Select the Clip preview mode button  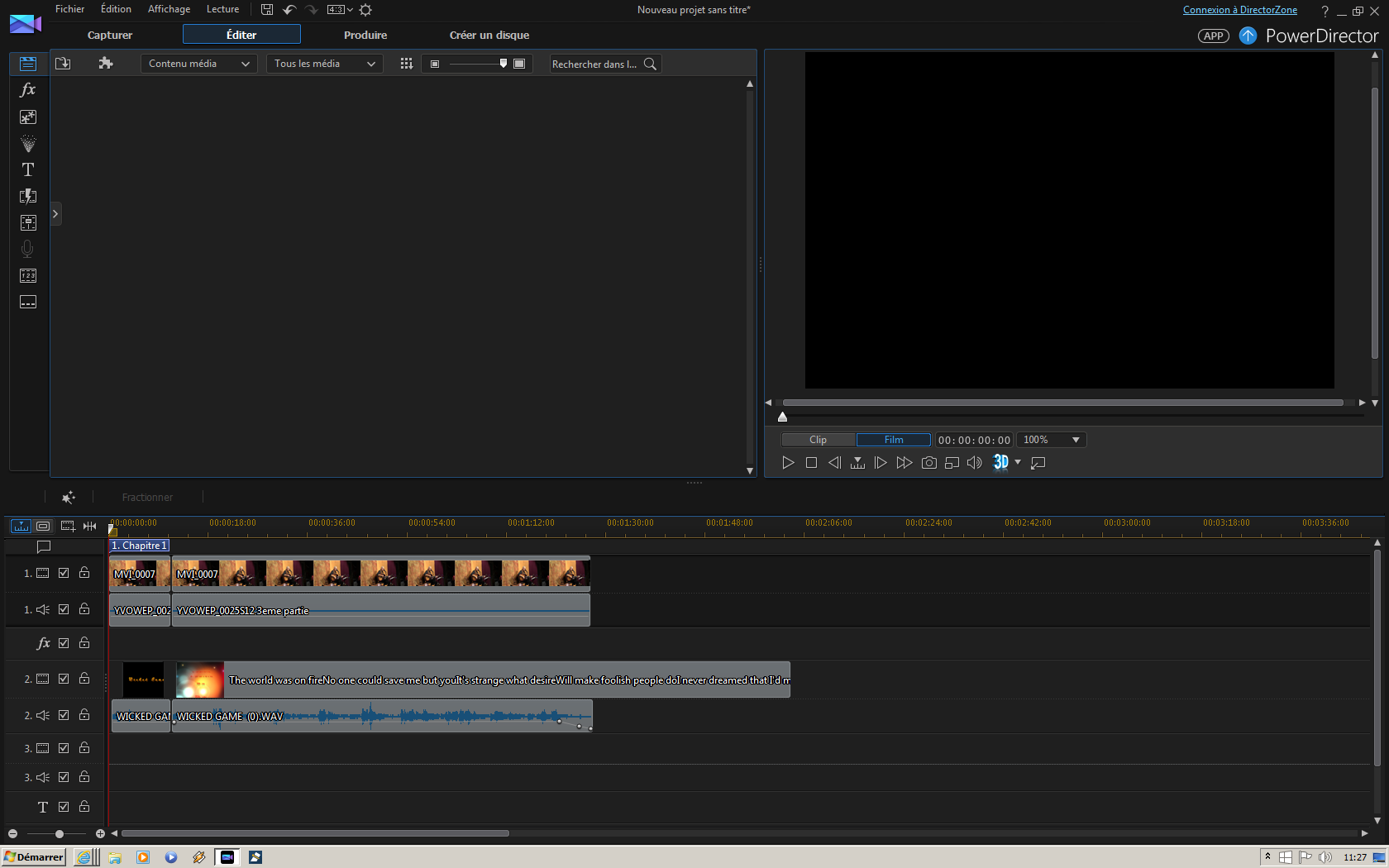(x=818, y=440)
